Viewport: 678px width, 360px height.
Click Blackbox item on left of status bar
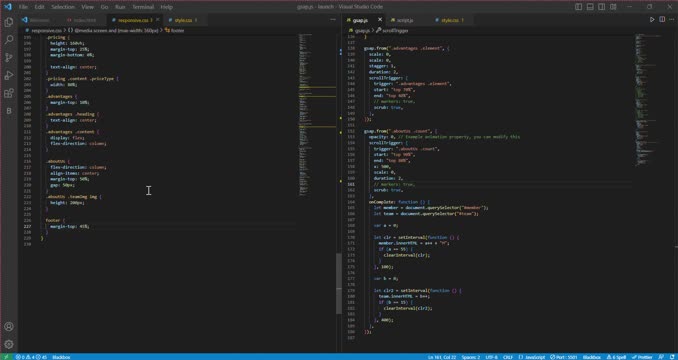[x=61, y=357]
